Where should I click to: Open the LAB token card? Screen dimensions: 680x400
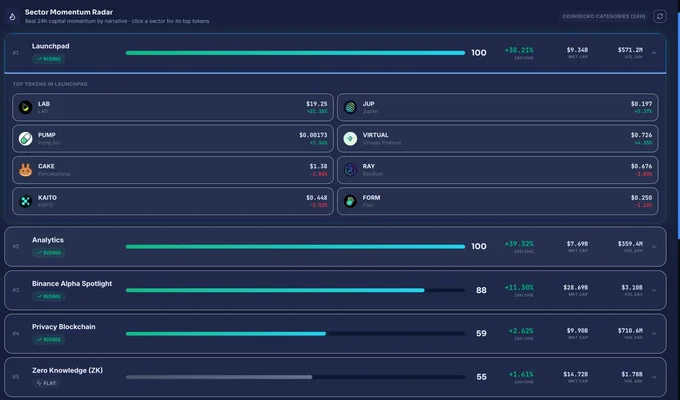173,107
